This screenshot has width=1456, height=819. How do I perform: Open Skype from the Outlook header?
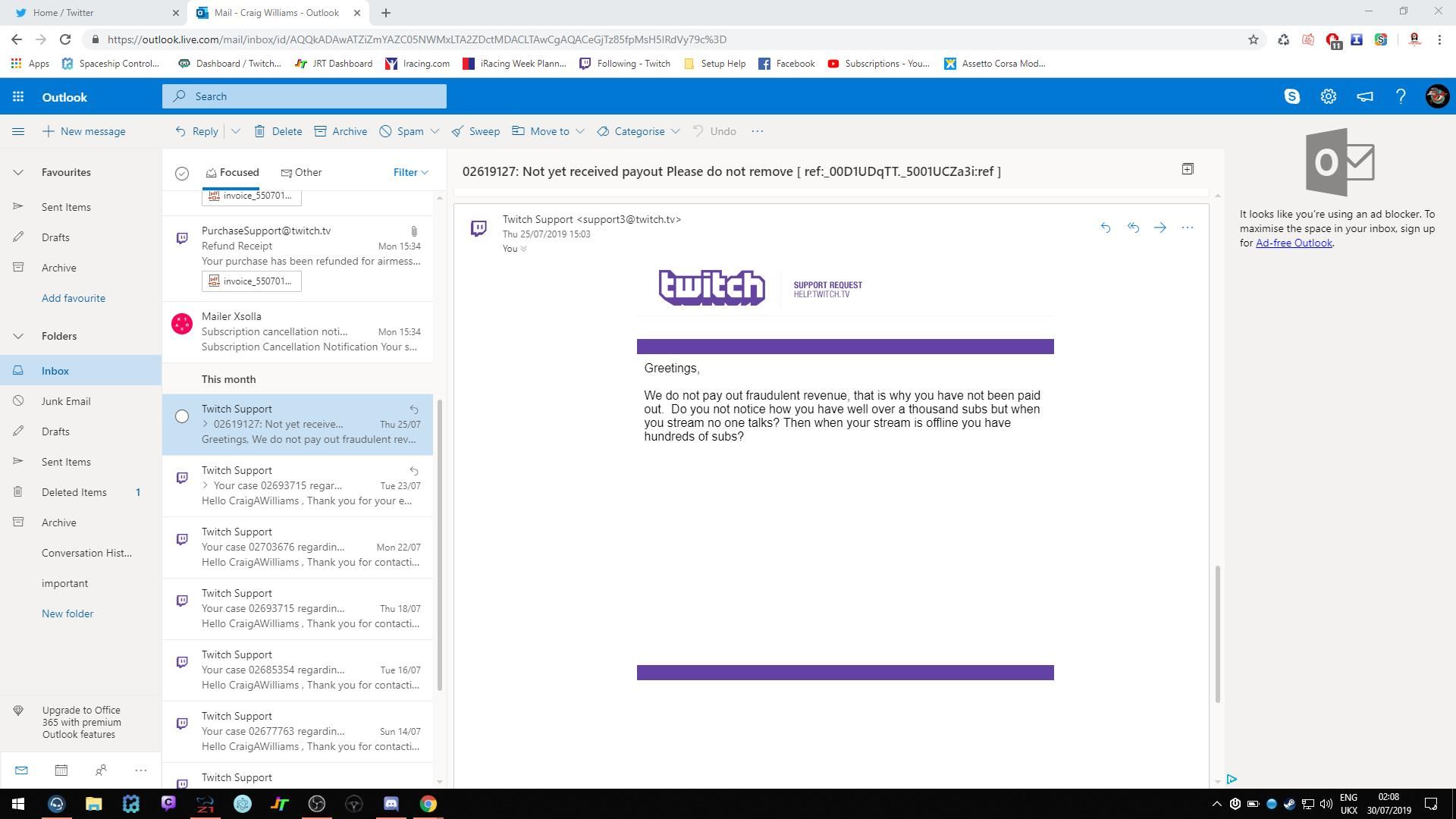[x=1292, y=96]
